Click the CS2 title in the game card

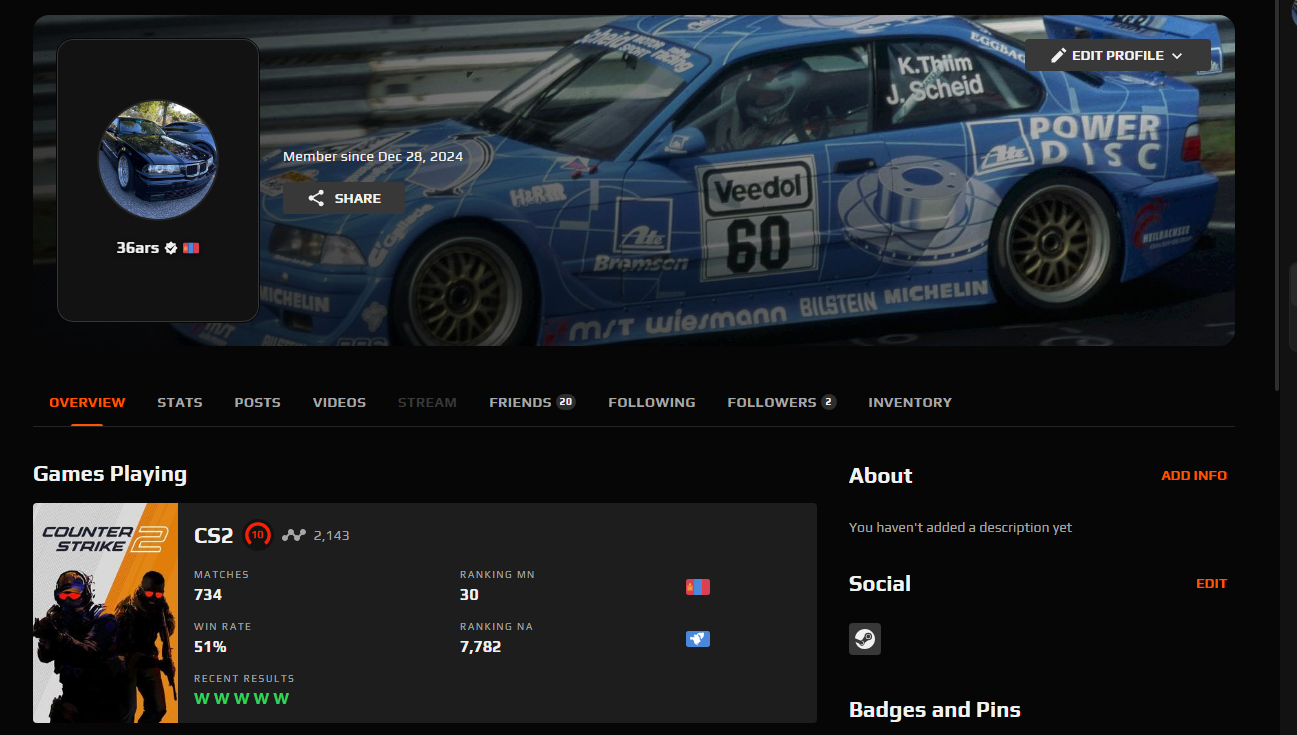(213, 536)
